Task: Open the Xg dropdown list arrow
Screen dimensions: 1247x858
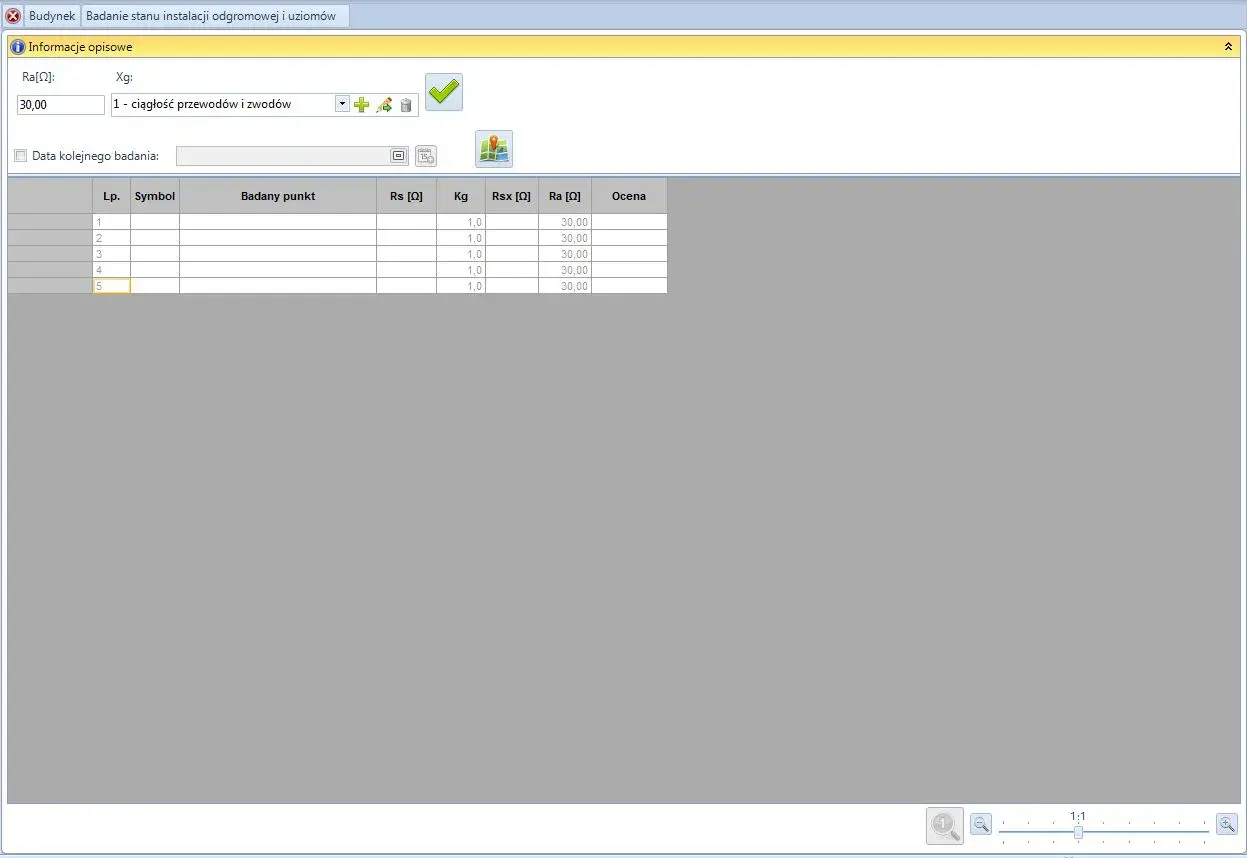Action: tap(342, 103)
